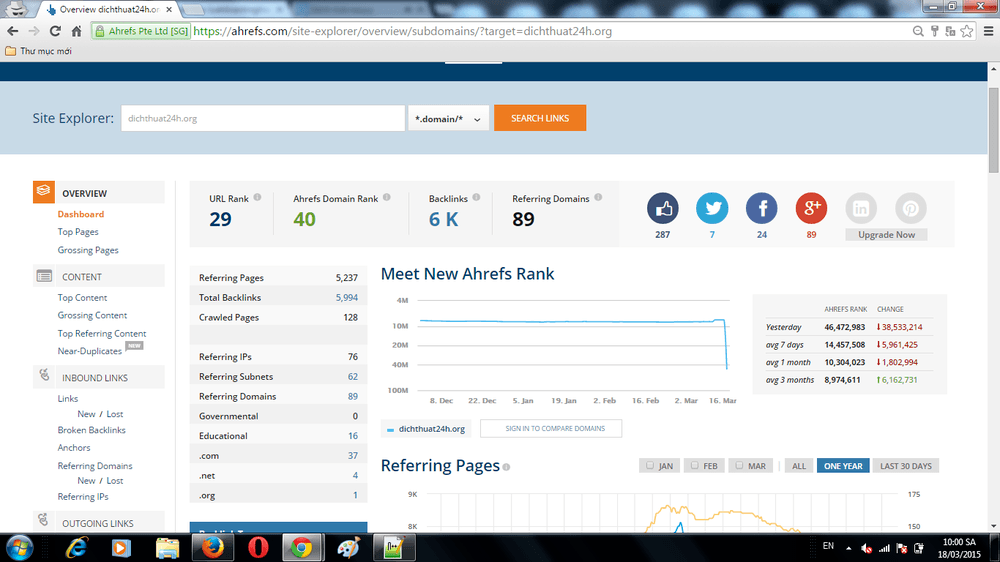This screenshot has height=562, width=1000.
Task: Open Firefox from the taskbar
Action: tap(213, 548)
